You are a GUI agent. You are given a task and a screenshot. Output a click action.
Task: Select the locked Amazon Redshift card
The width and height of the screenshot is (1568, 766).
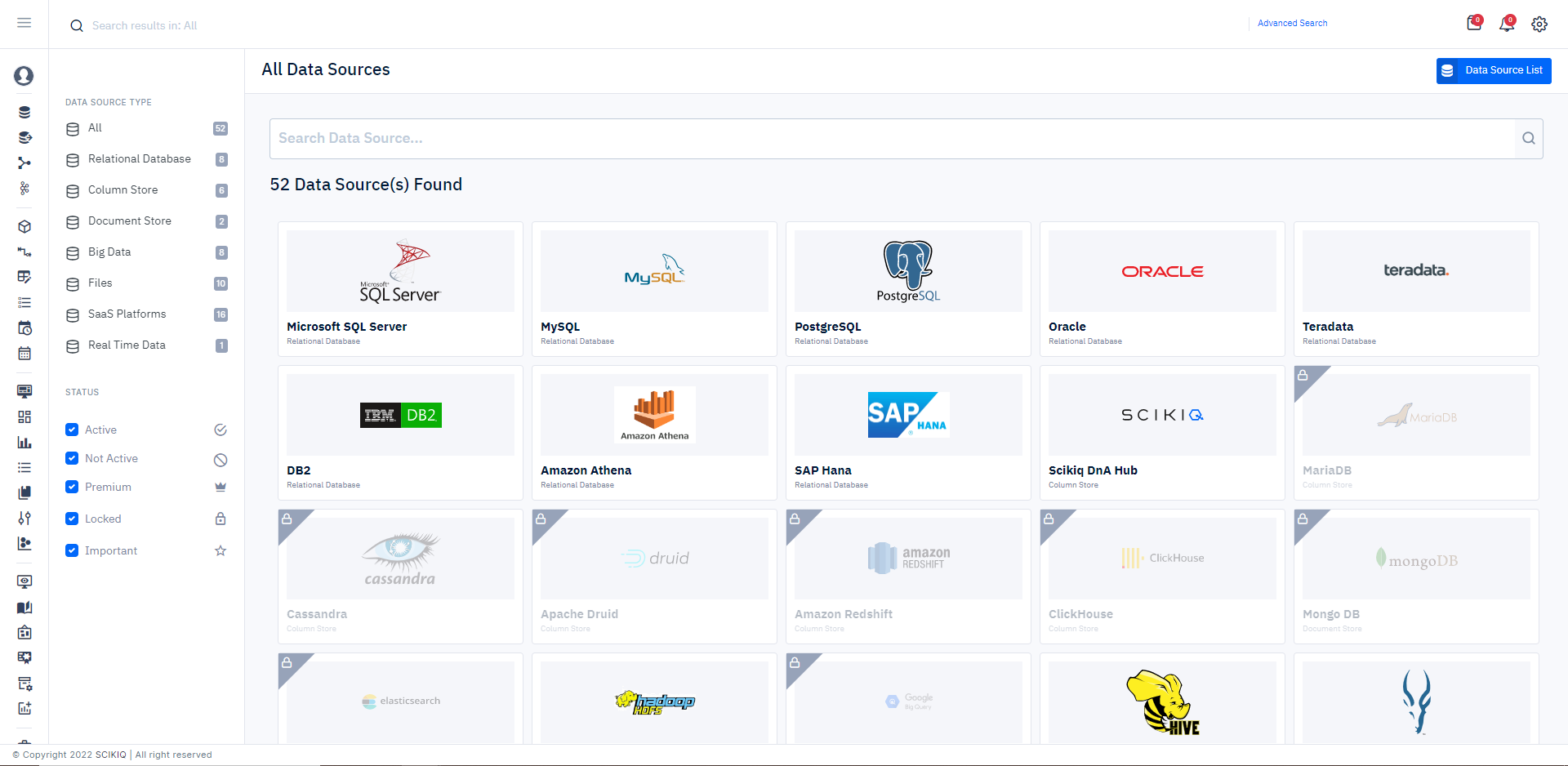point(908,577)
